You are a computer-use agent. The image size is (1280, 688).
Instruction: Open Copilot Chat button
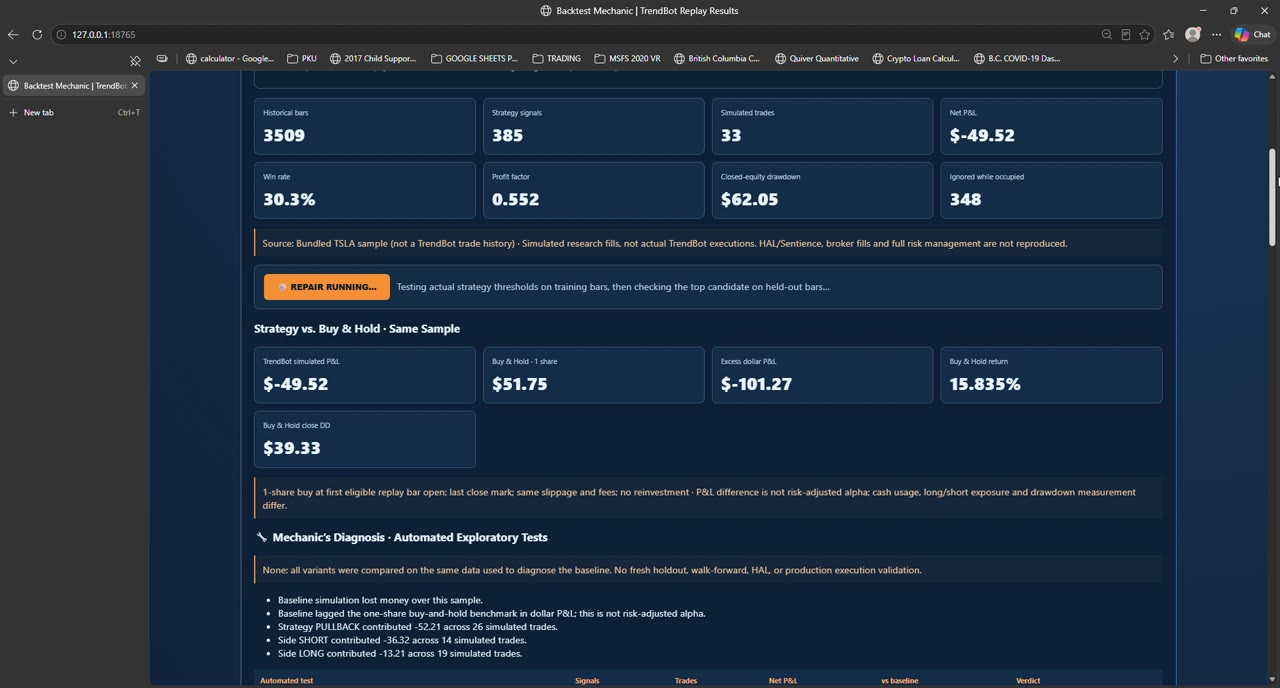[x=1253, y=34]
